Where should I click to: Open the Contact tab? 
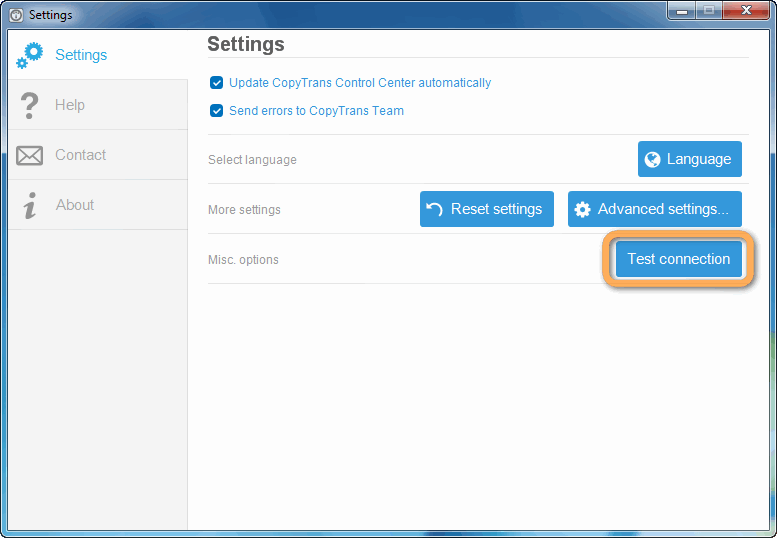click(x=98, y=155)
